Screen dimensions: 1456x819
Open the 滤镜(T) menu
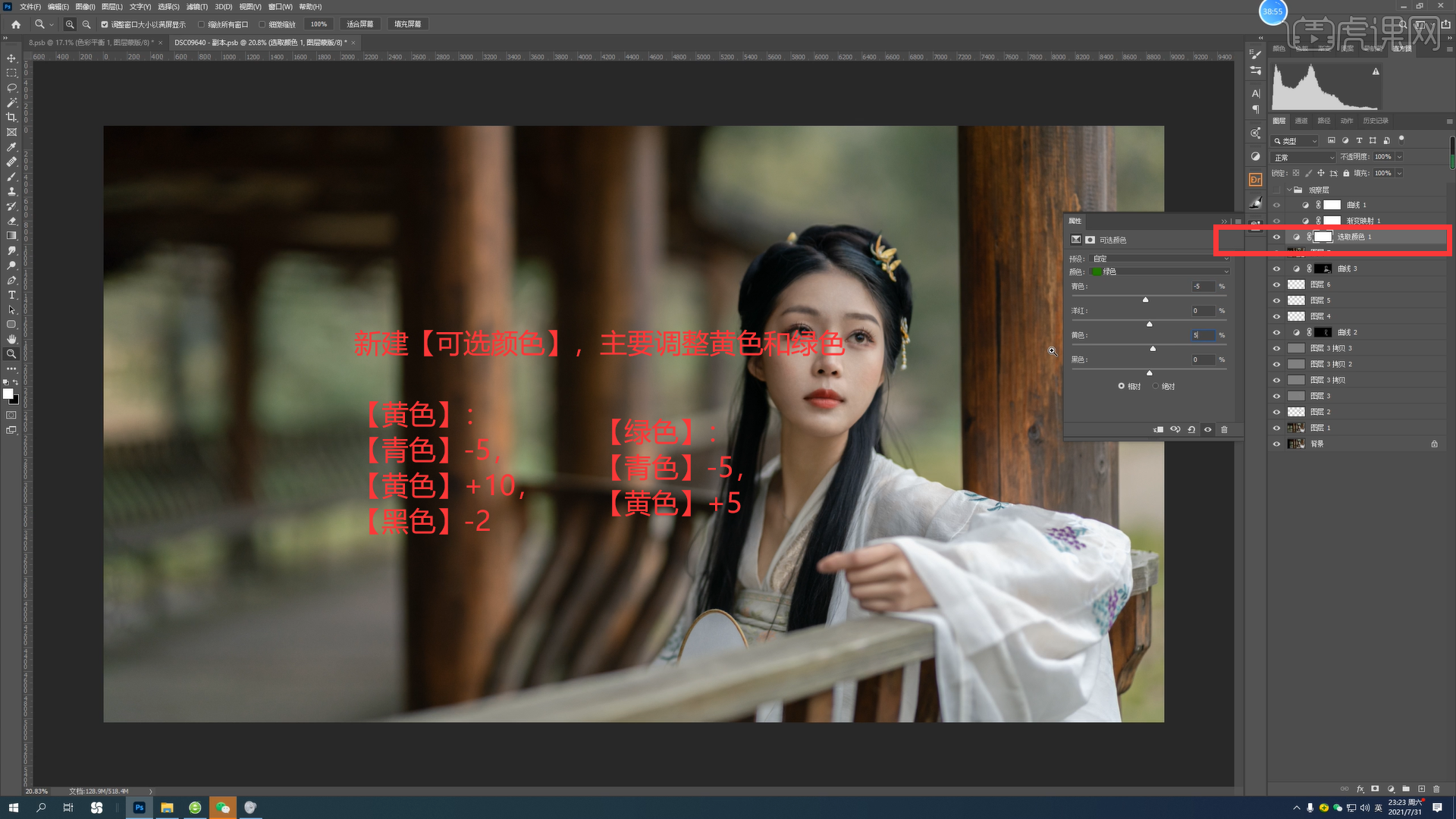197,7
